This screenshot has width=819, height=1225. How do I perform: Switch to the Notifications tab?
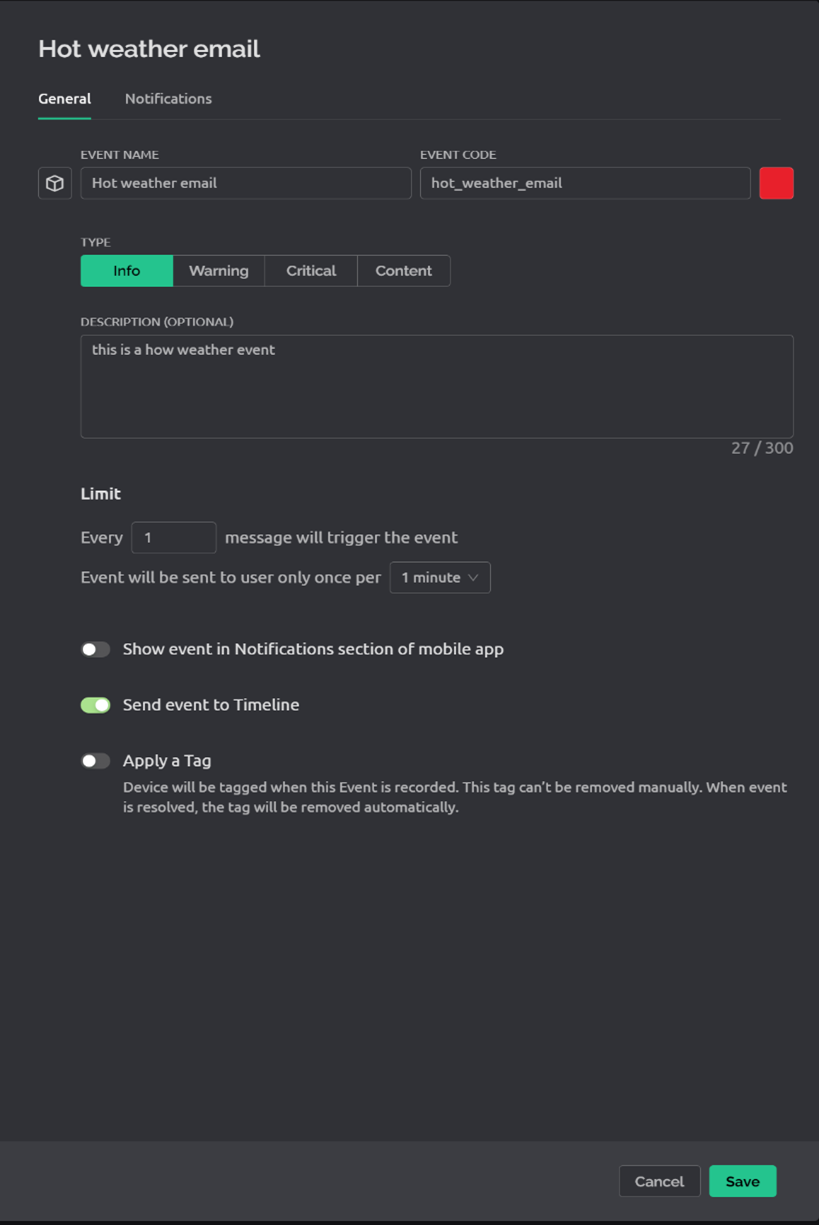tap(168, 99)
